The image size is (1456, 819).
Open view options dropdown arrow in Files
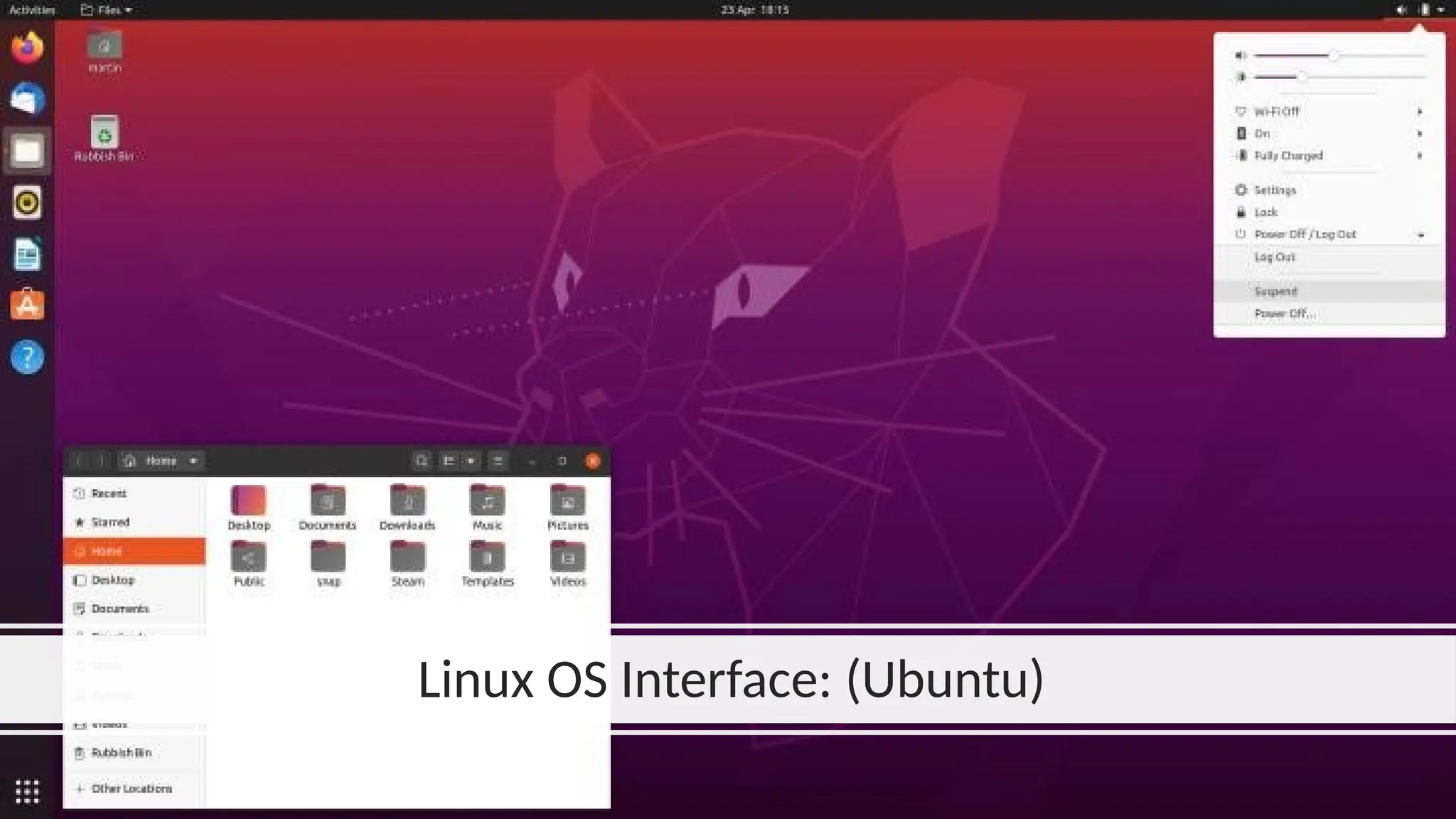(471, 461)
